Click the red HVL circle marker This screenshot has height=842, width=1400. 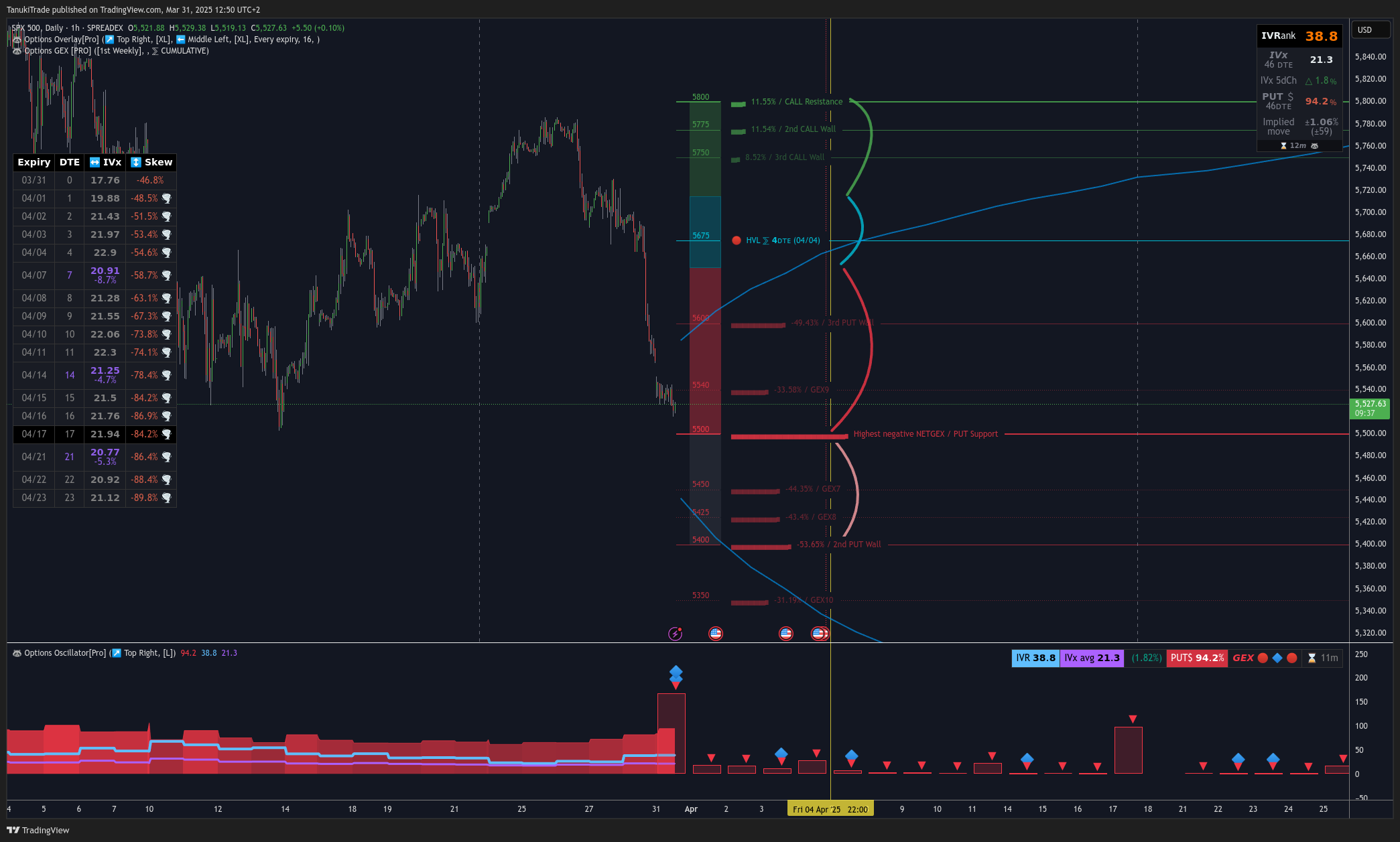[737, 240]
